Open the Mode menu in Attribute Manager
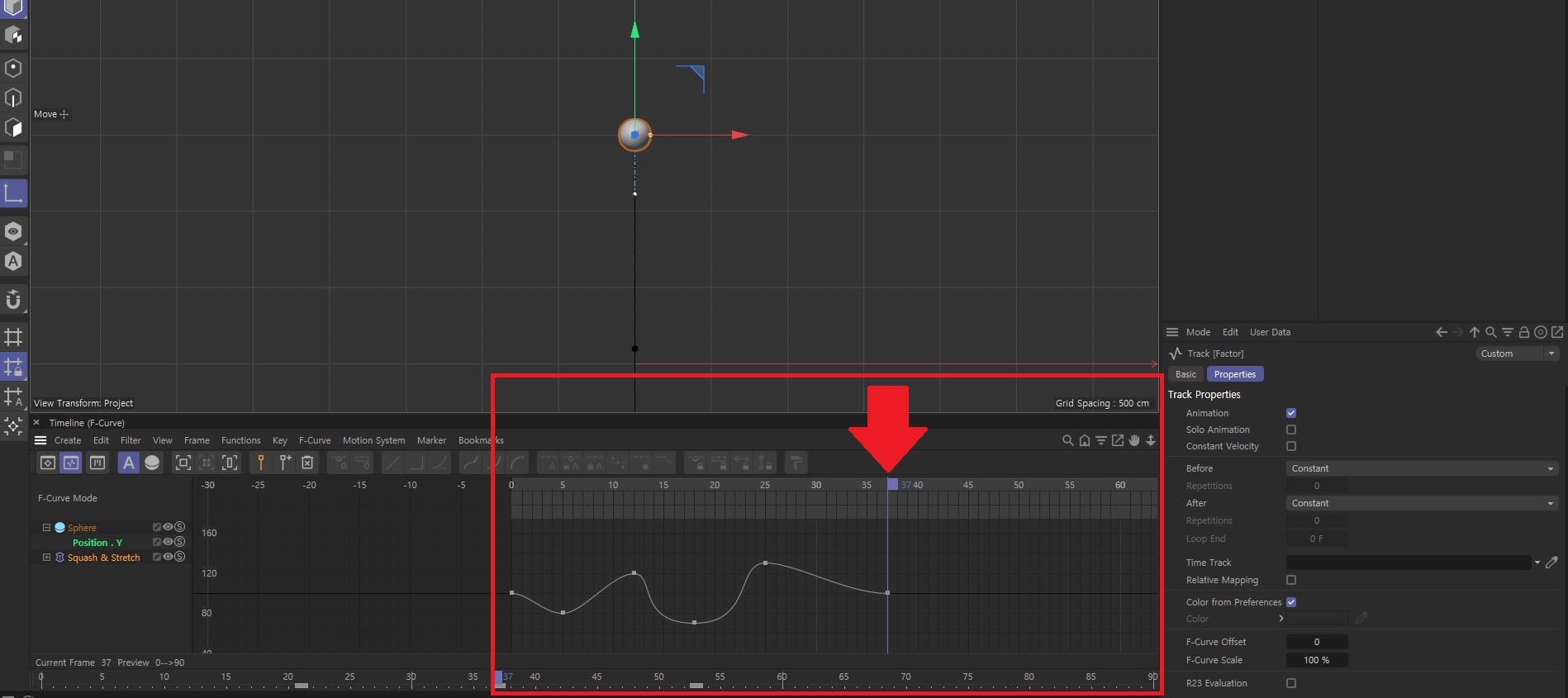The image size is (1568, 698). pyautogui.click(x=1198, y=332)
